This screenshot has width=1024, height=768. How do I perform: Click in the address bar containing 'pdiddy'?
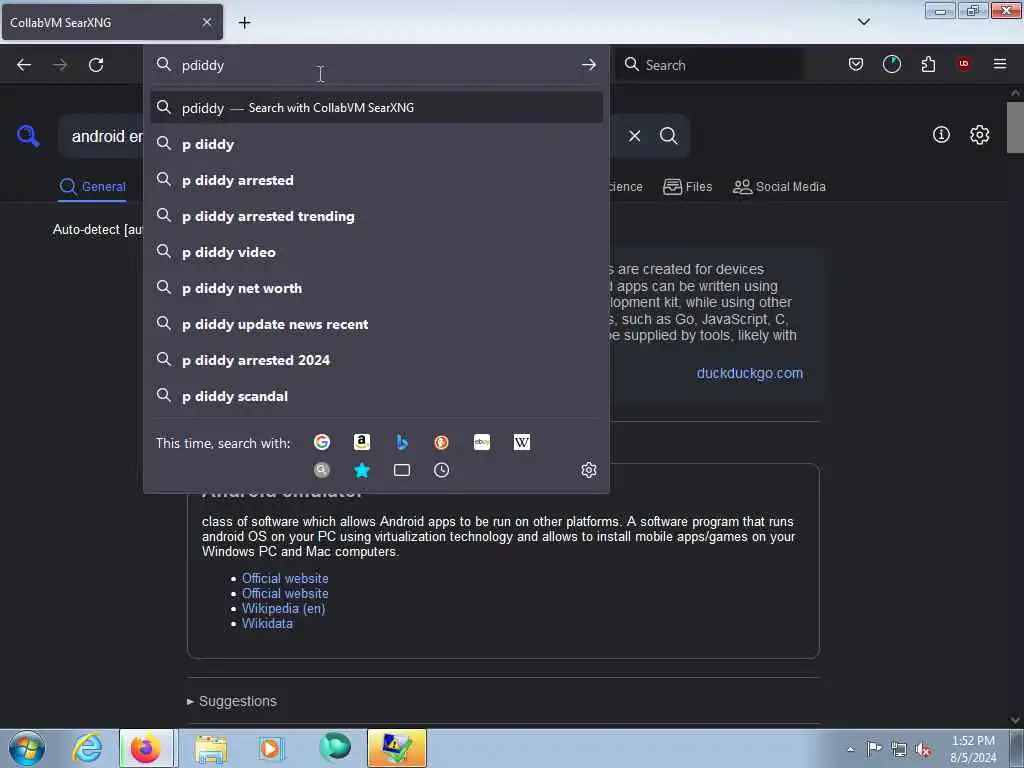376,65
